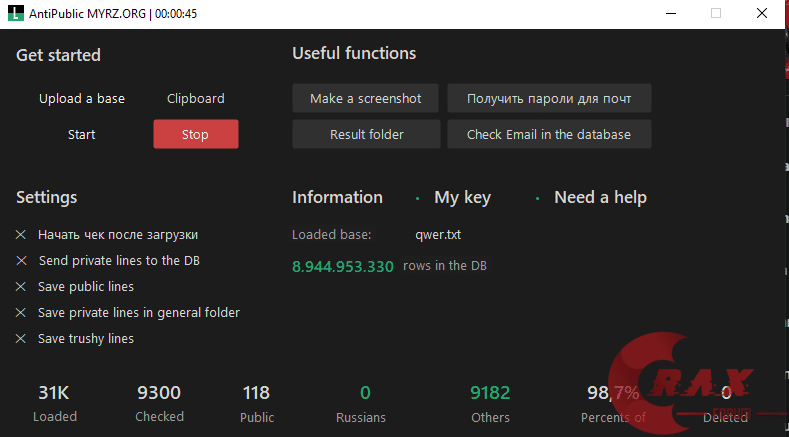Click 'Check Email in the database'
This screenshot has width=789, height=437.
tap(549, 134)
